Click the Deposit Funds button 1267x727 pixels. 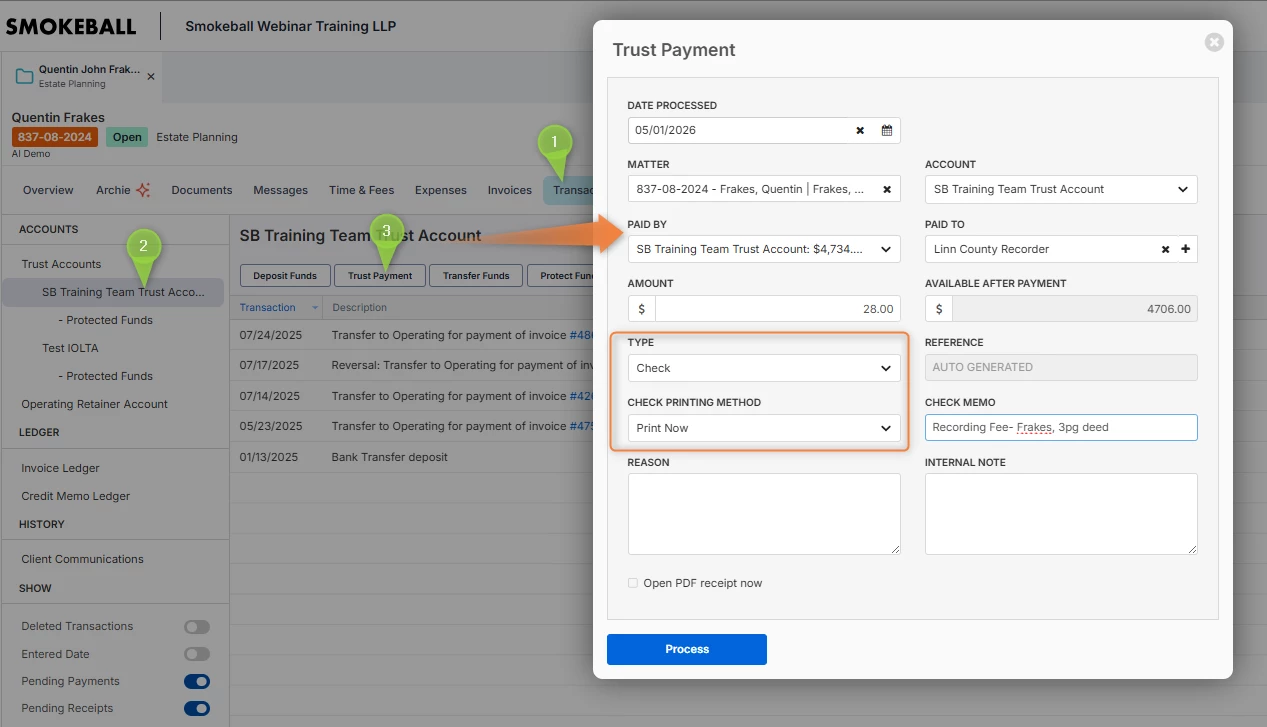tap(285, 276)
